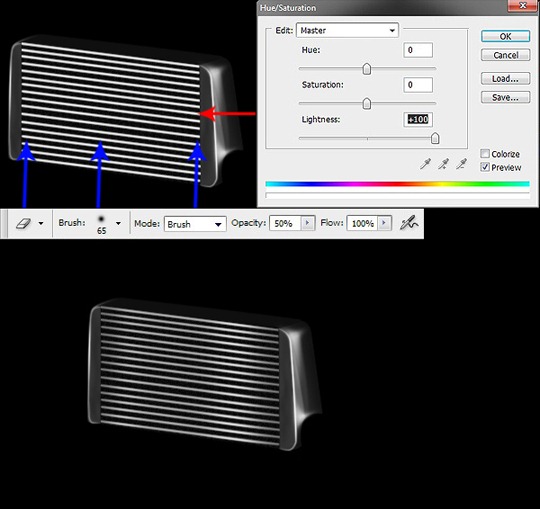Enable the Colorize checkbox
The image size is (540, 509).
[485, 154]
